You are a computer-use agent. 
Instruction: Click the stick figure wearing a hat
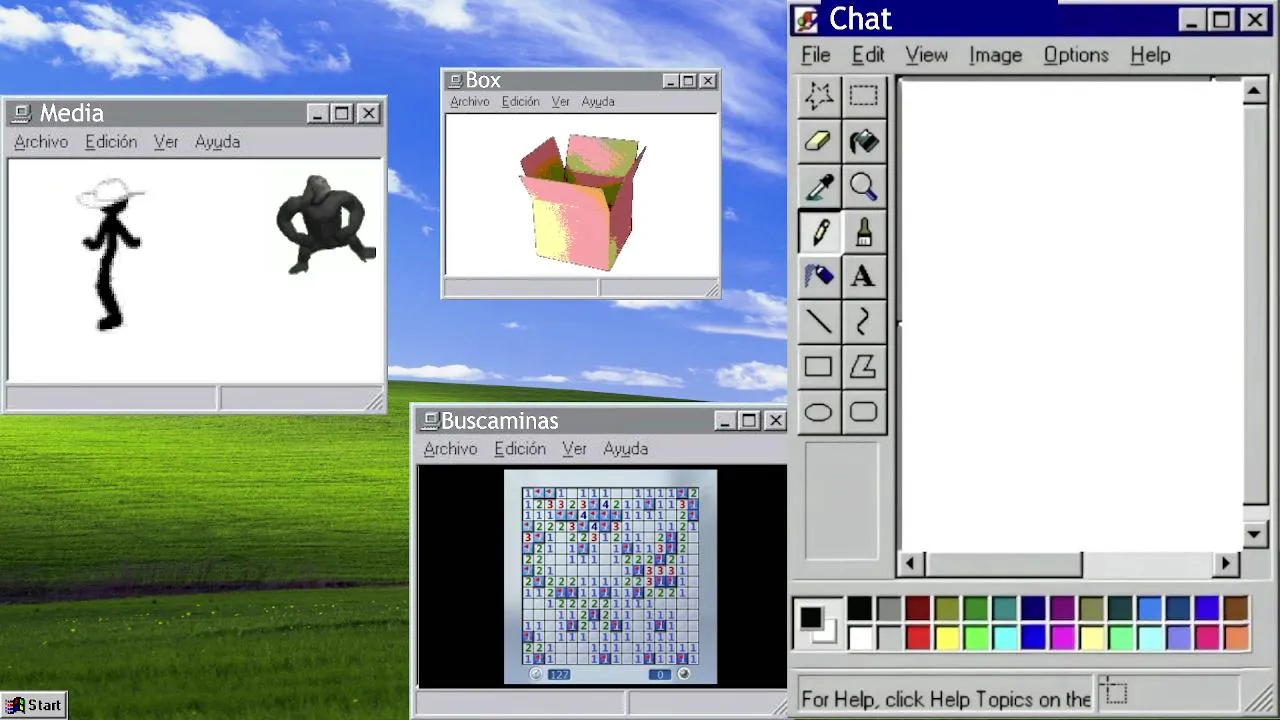(x=110, y=254)
